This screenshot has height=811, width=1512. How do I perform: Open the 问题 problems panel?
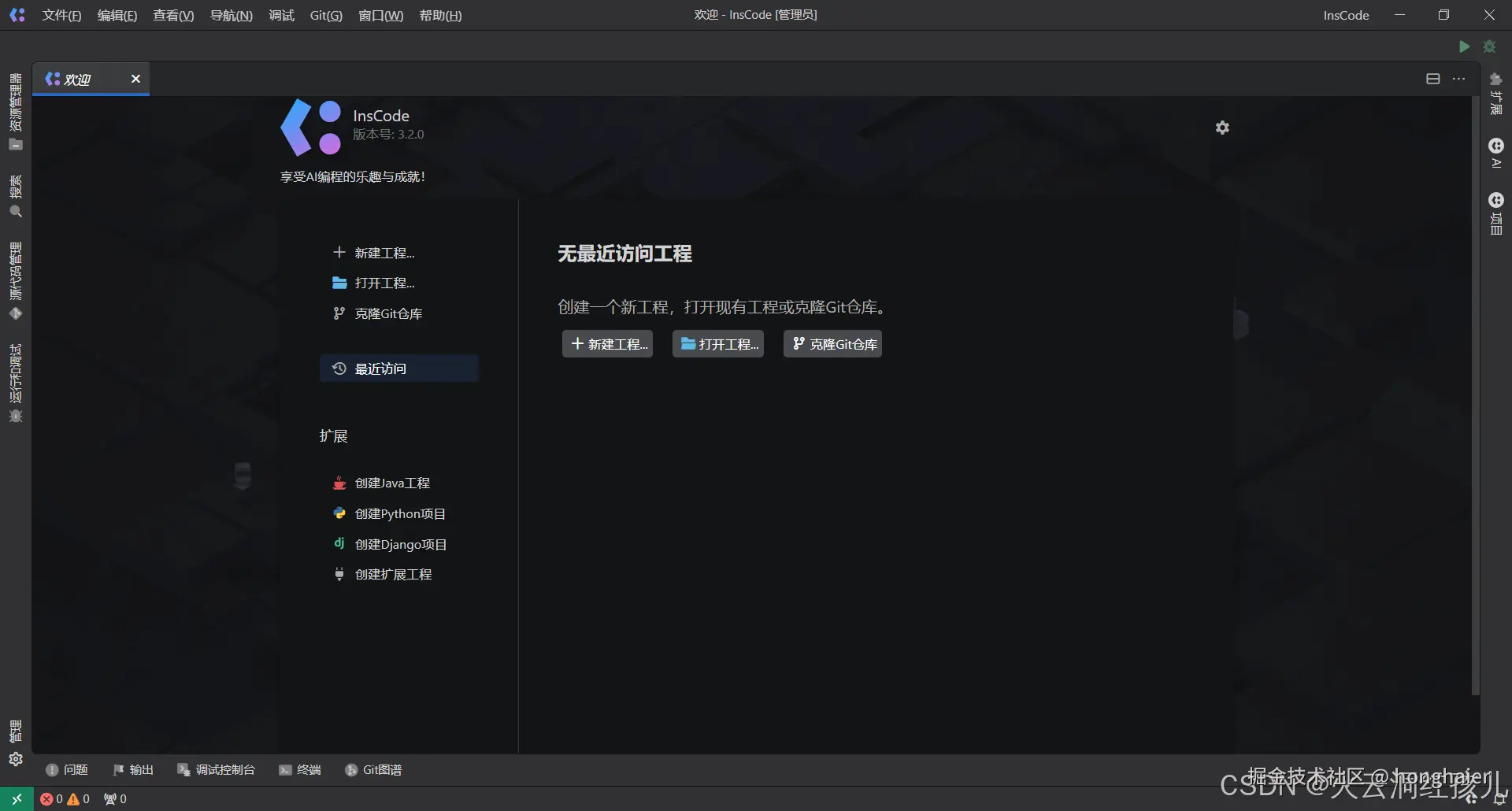click(67, 770)
